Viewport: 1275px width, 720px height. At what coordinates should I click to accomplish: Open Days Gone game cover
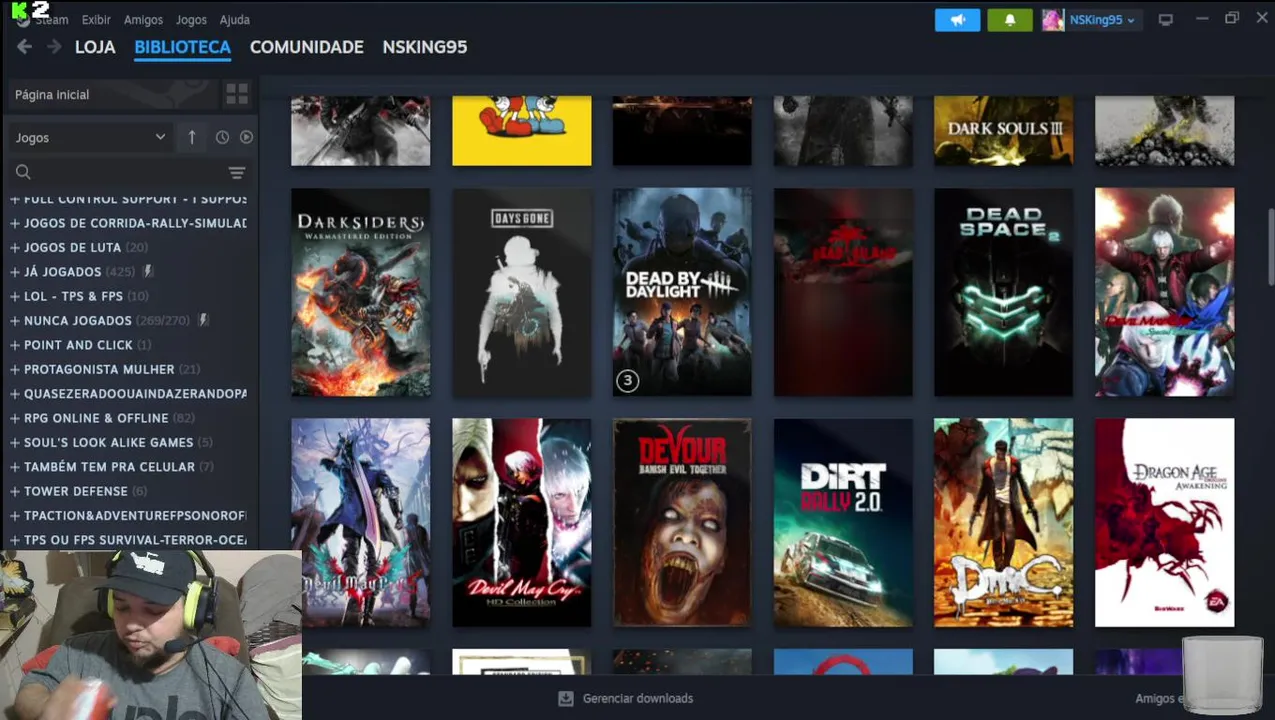(x=521, y=292)
